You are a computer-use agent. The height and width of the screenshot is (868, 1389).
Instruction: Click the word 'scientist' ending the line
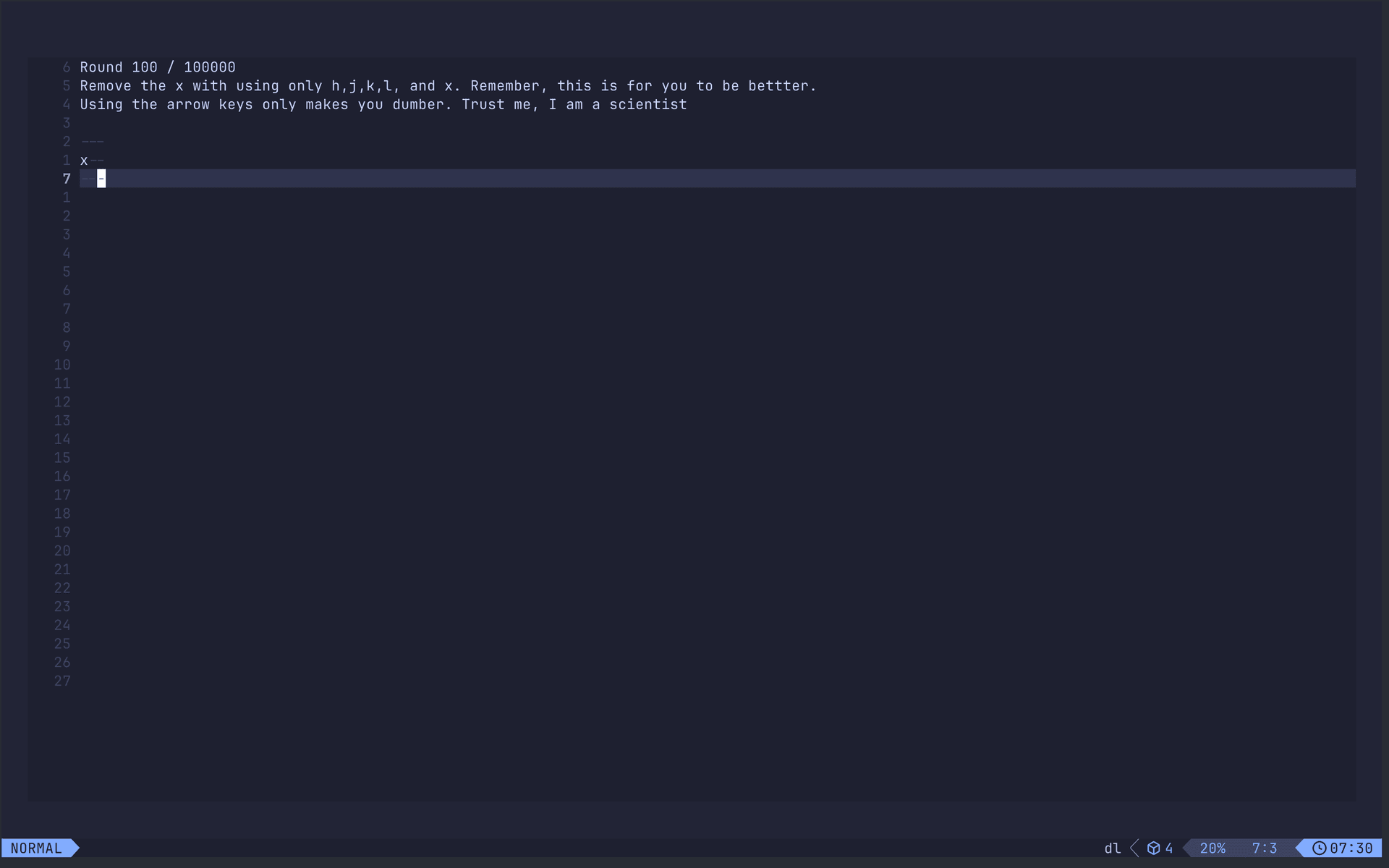[x=648, y=105]
